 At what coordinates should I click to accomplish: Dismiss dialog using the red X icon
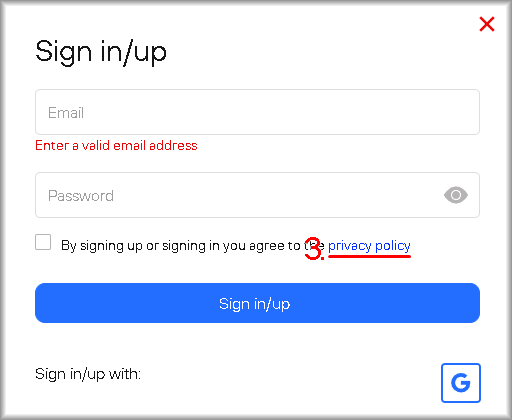click(x=487, y=24)
